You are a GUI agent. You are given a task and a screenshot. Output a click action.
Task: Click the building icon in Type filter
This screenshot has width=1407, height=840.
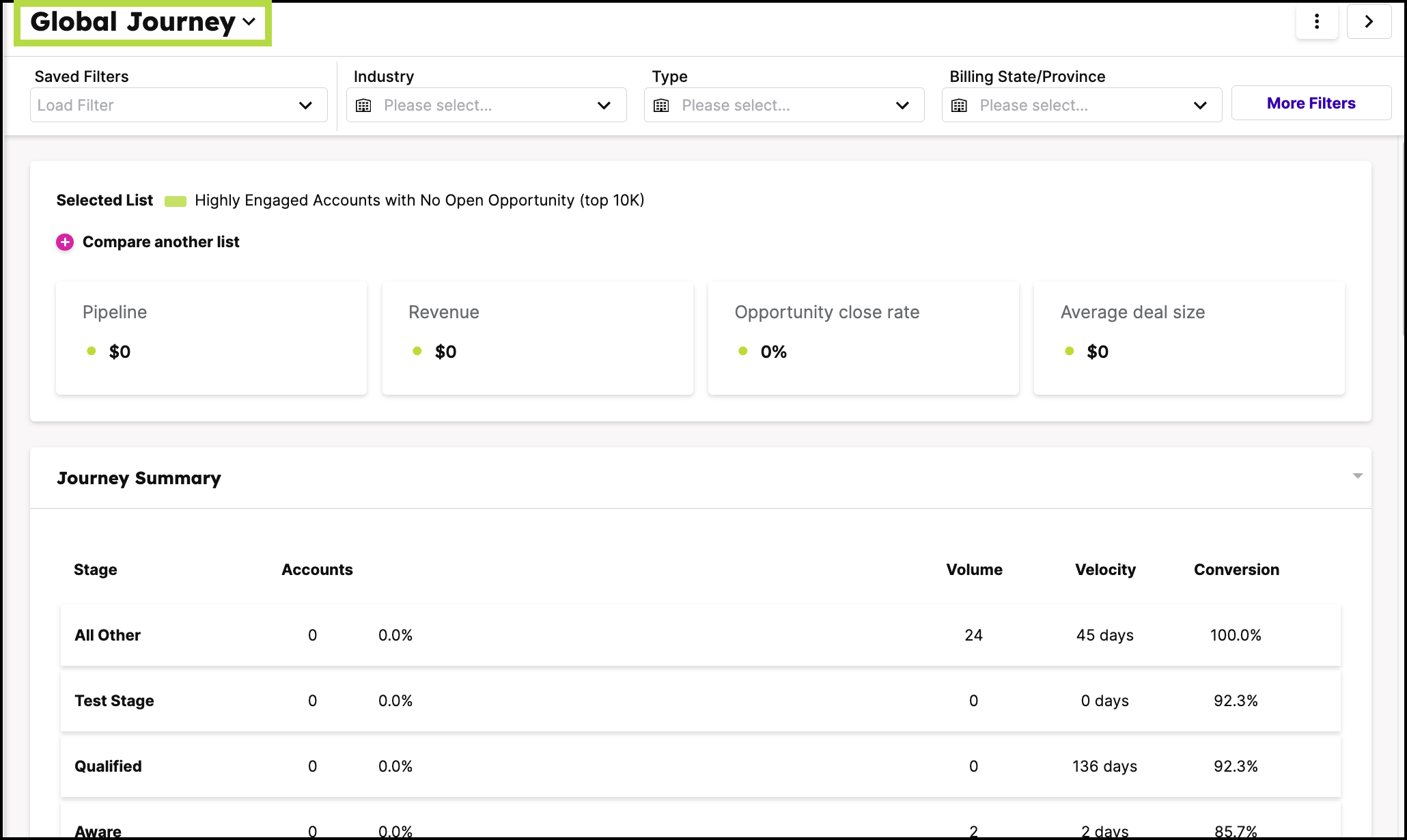pos(661,105)
